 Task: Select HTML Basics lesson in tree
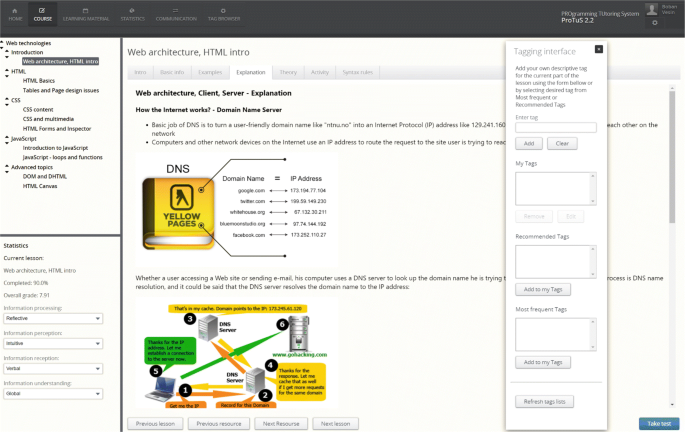[x=39, y=80]
